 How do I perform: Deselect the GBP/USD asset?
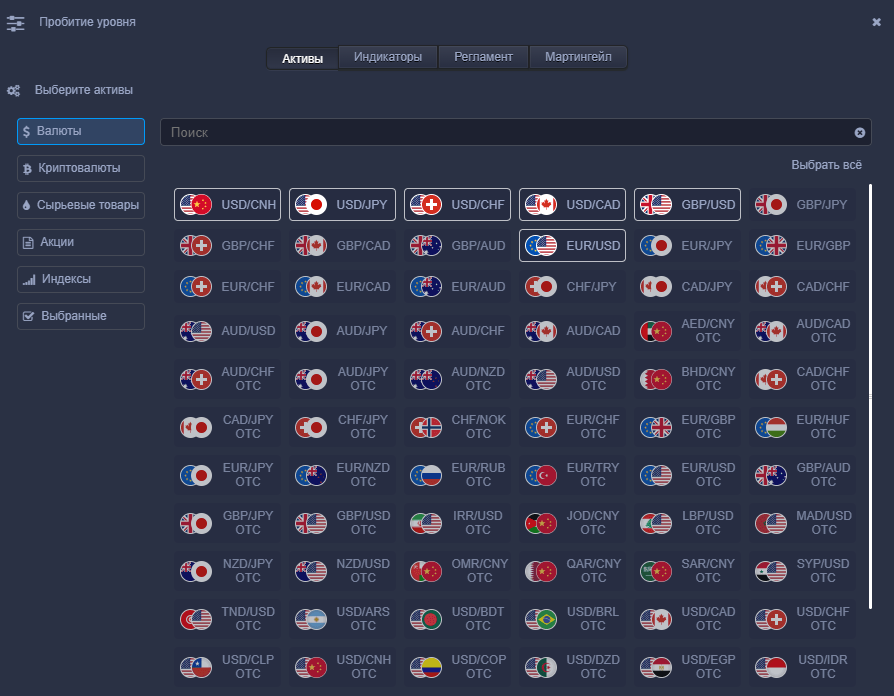[687, 205]
